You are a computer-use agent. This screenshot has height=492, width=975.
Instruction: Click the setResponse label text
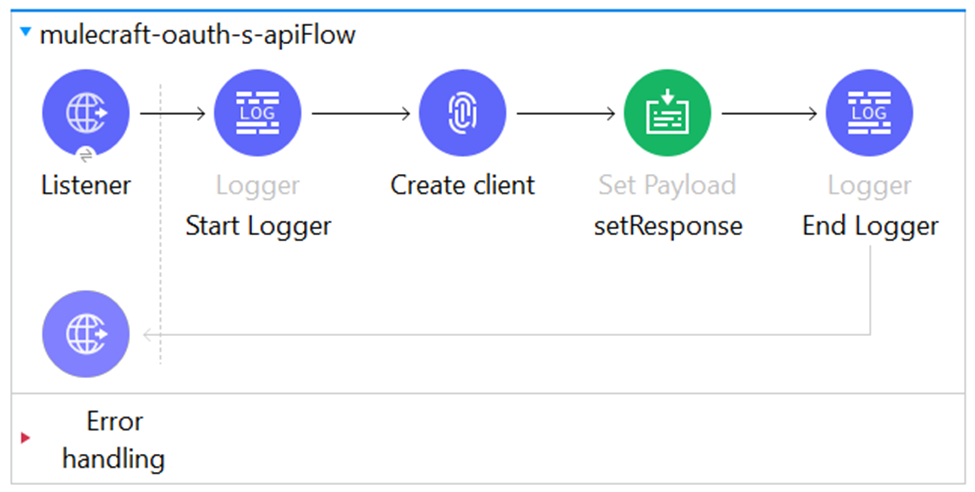(667, 226)
